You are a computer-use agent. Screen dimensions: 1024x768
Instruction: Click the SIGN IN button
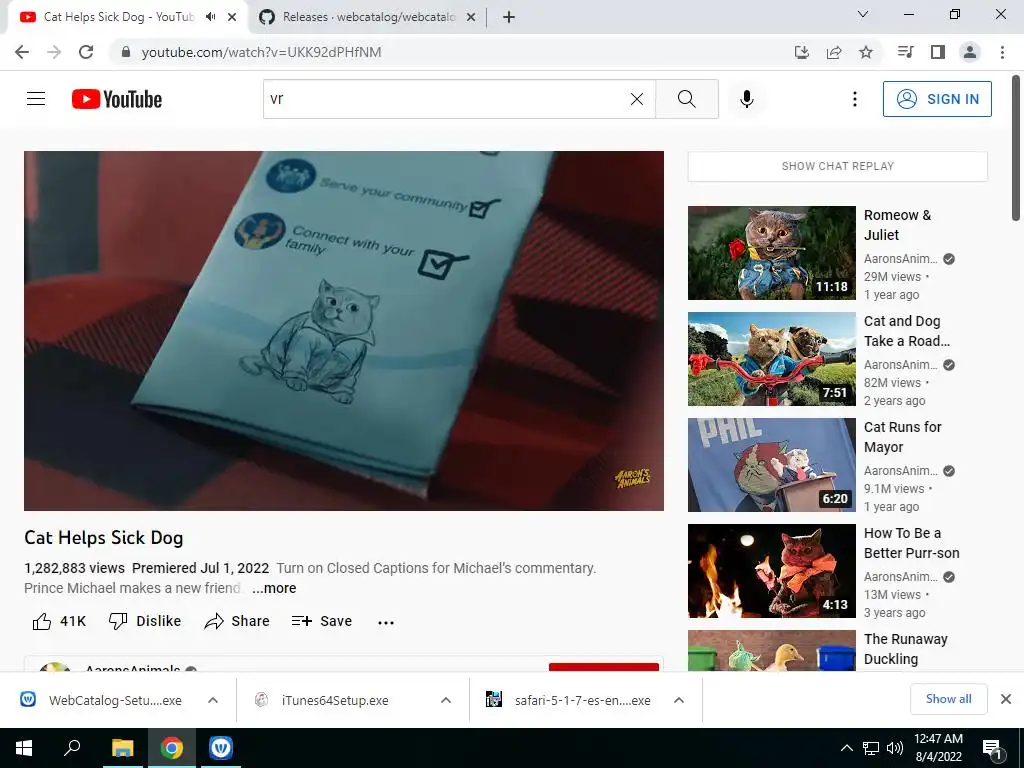click(937, 99)
